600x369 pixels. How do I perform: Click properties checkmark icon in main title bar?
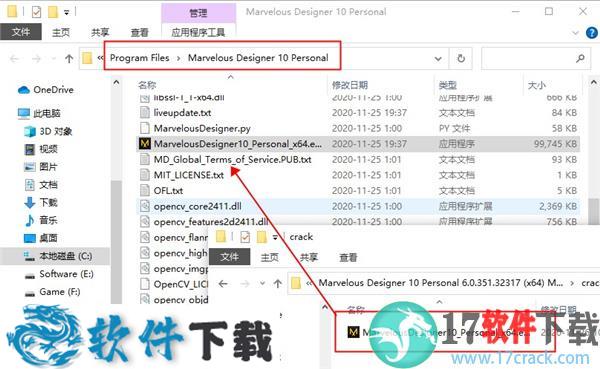36,13
